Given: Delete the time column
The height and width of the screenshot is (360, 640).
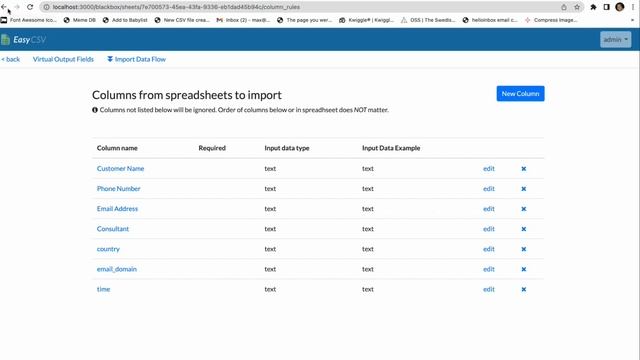Looking at the screenshot, I should pyautogui.click(x=524, y=289).
